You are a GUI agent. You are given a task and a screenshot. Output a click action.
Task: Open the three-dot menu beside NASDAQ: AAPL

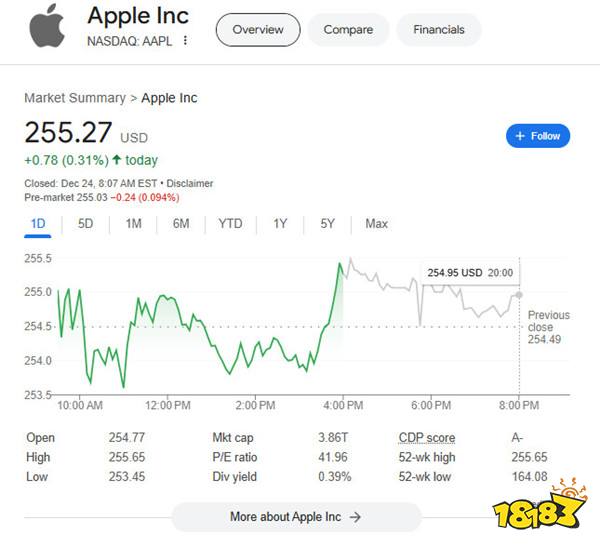coord(185,40)
